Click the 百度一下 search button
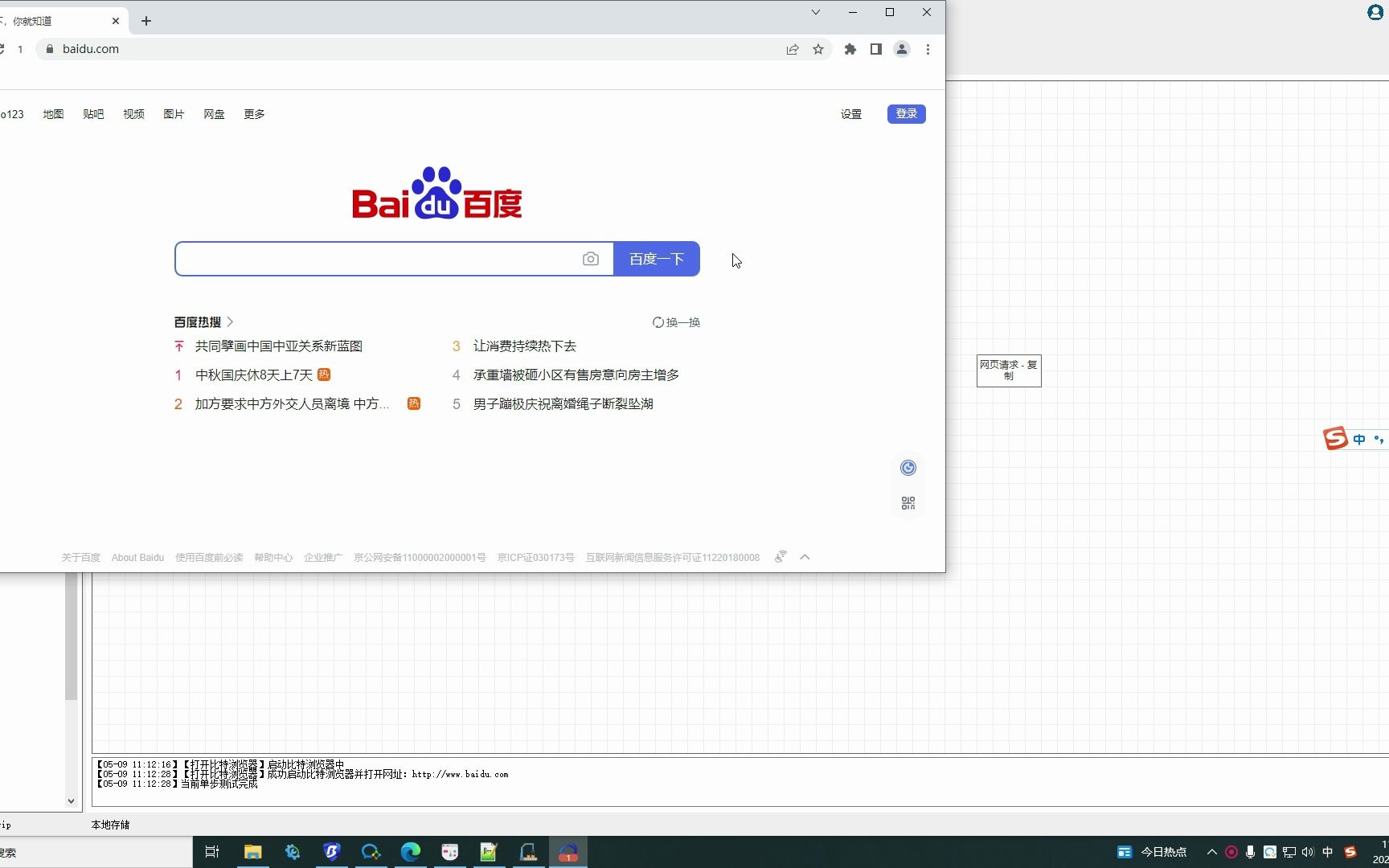This screenshot has height=868, width=1389. pos(656,259)
